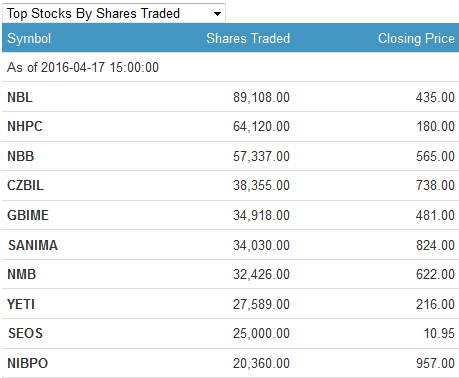Click the Symbol column header

click(x=29, y=38)
